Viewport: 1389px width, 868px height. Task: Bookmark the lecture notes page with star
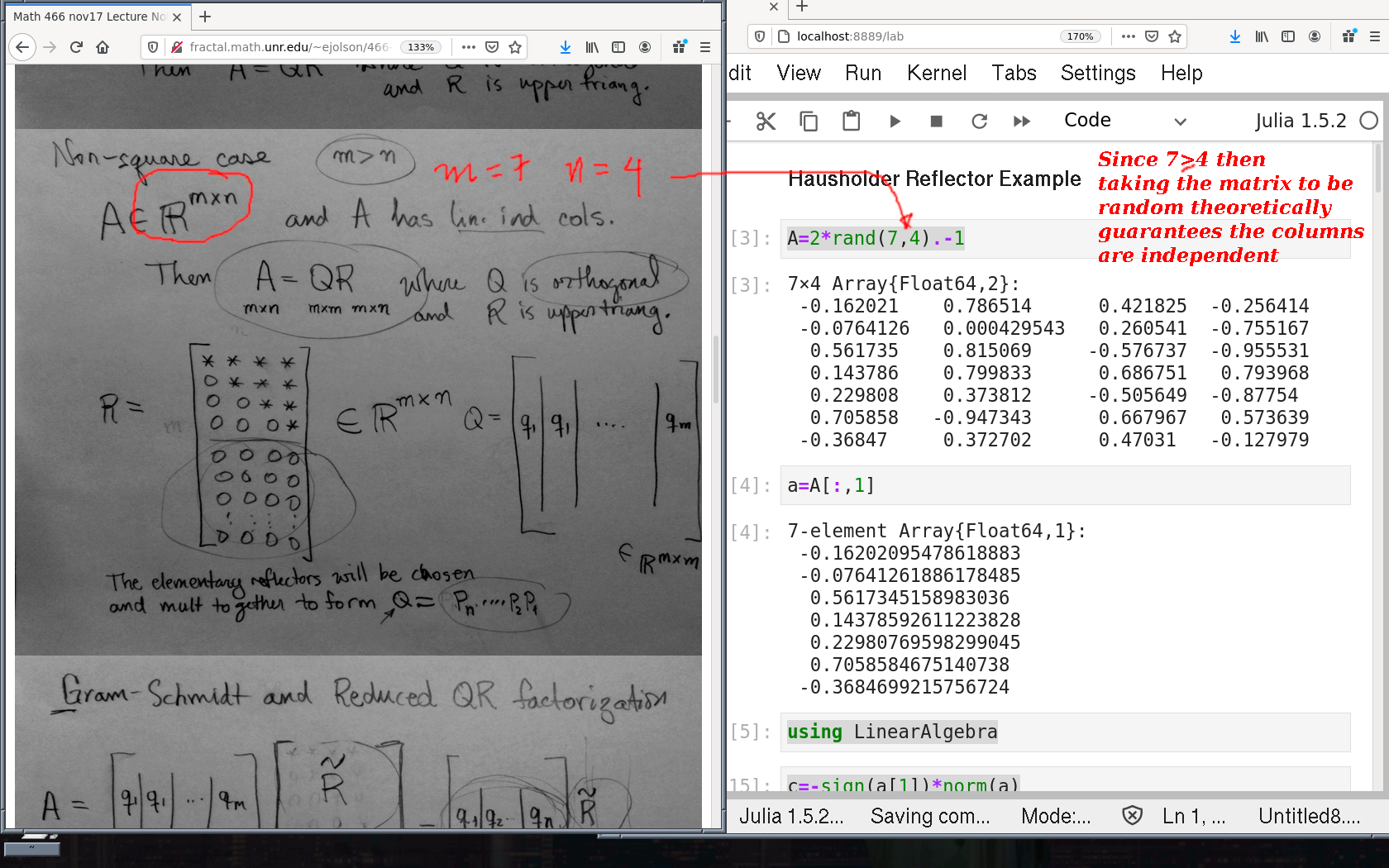tap(515, 47)
